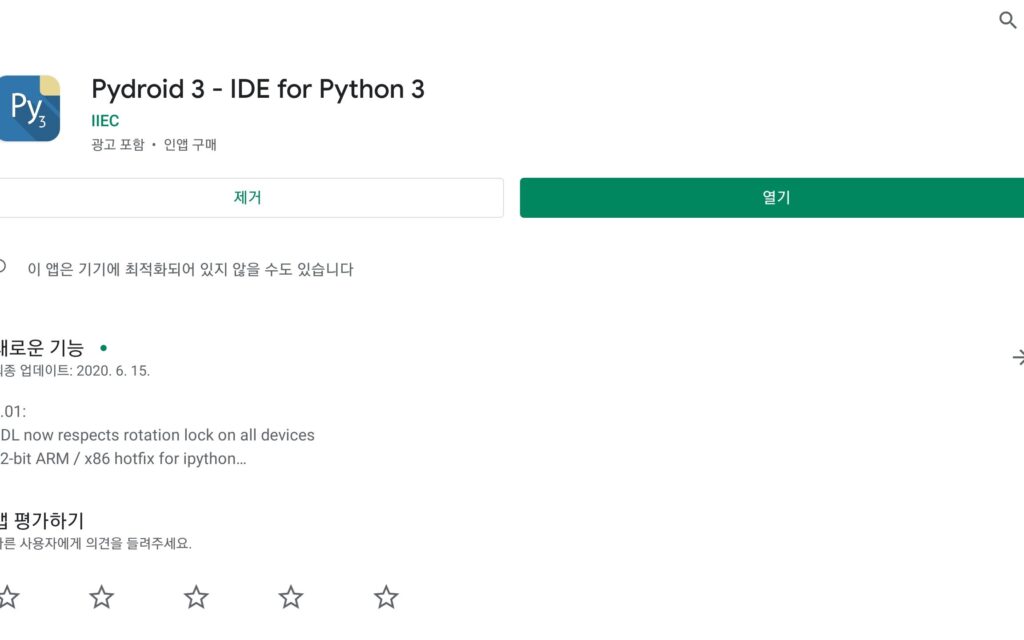The image size is (1024, 640).
Task: Rate the app one star
Action: tap(8, 597)
